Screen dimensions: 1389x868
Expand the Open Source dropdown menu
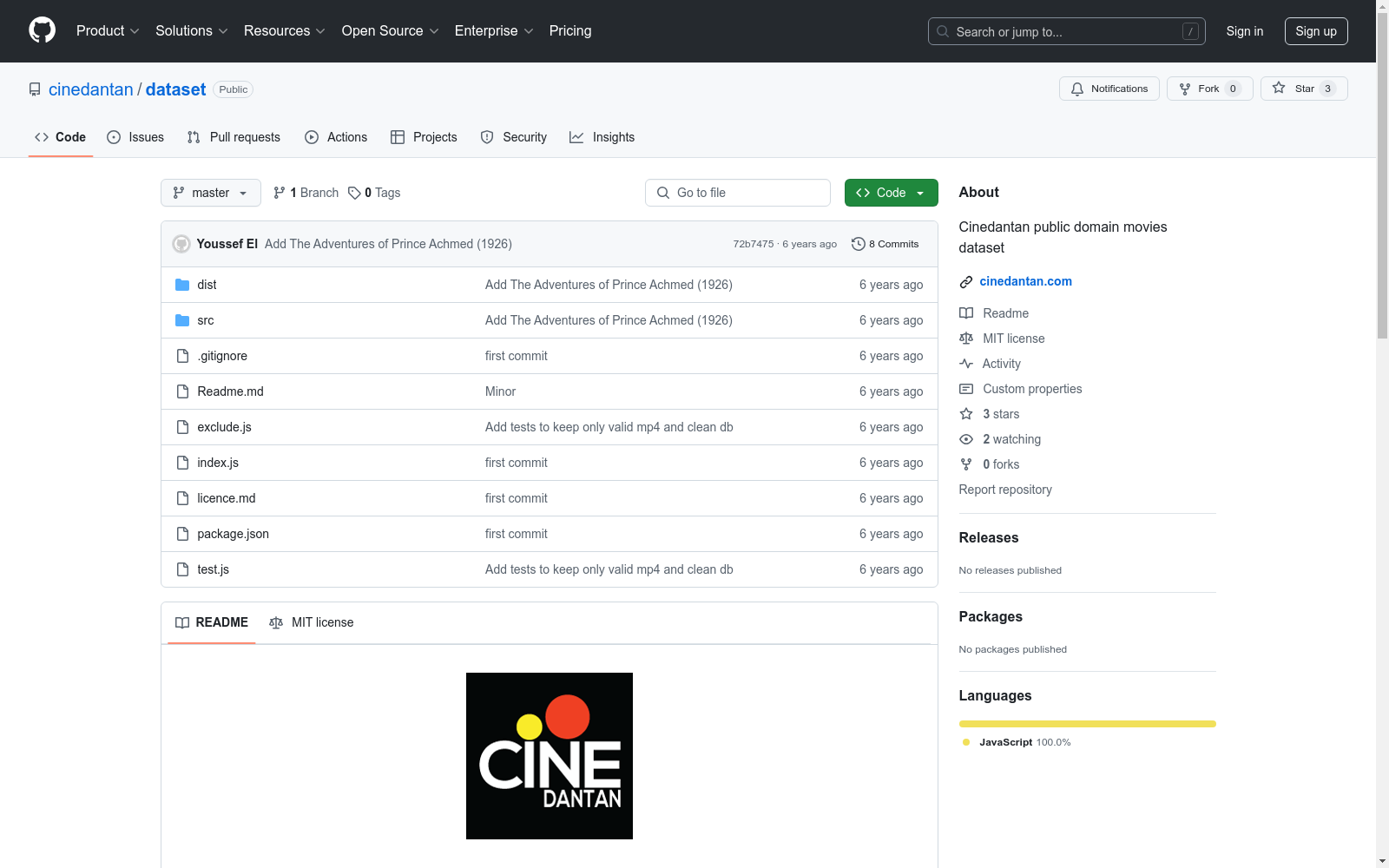tap(391, 30)
